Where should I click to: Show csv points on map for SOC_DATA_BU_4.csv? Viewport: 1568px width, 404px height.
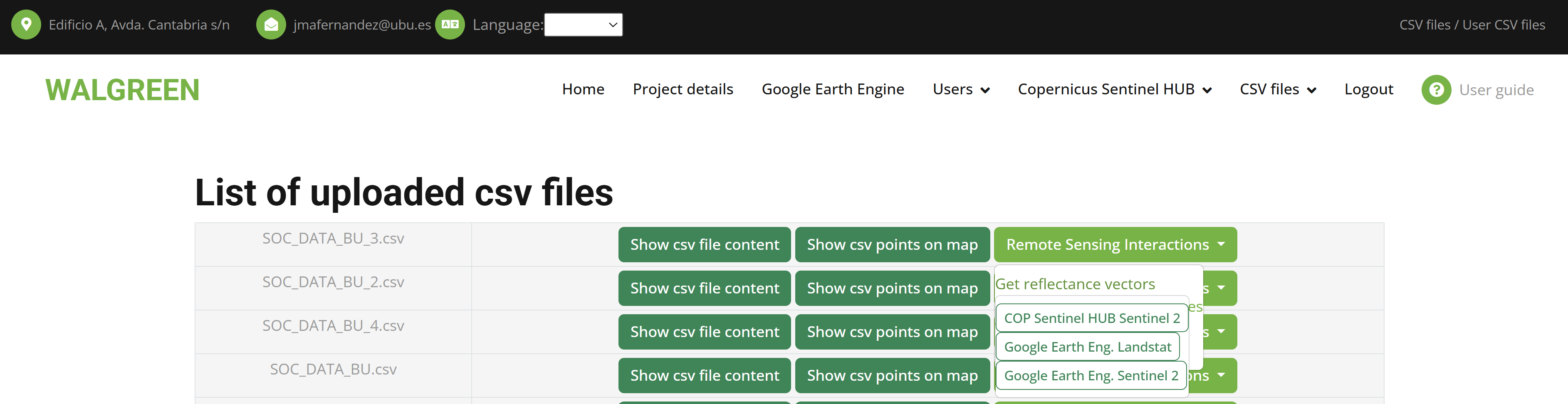point(893,332)
